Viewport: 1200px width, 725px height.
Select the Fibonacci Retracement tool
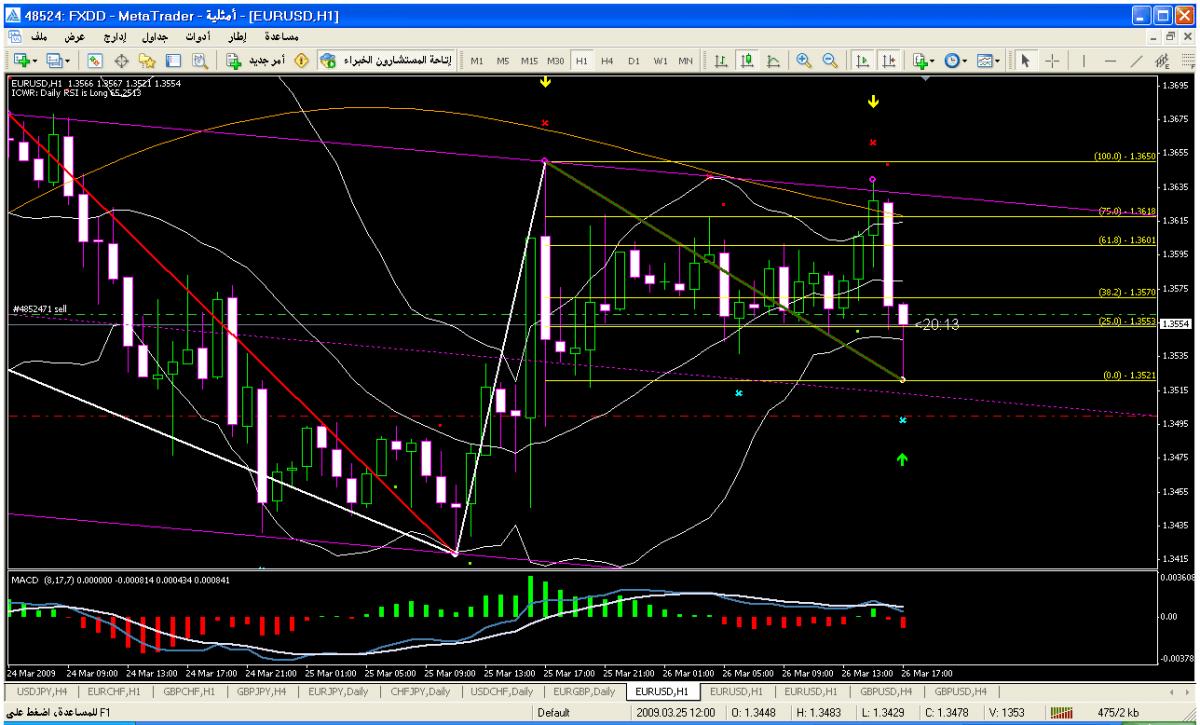1188,60
